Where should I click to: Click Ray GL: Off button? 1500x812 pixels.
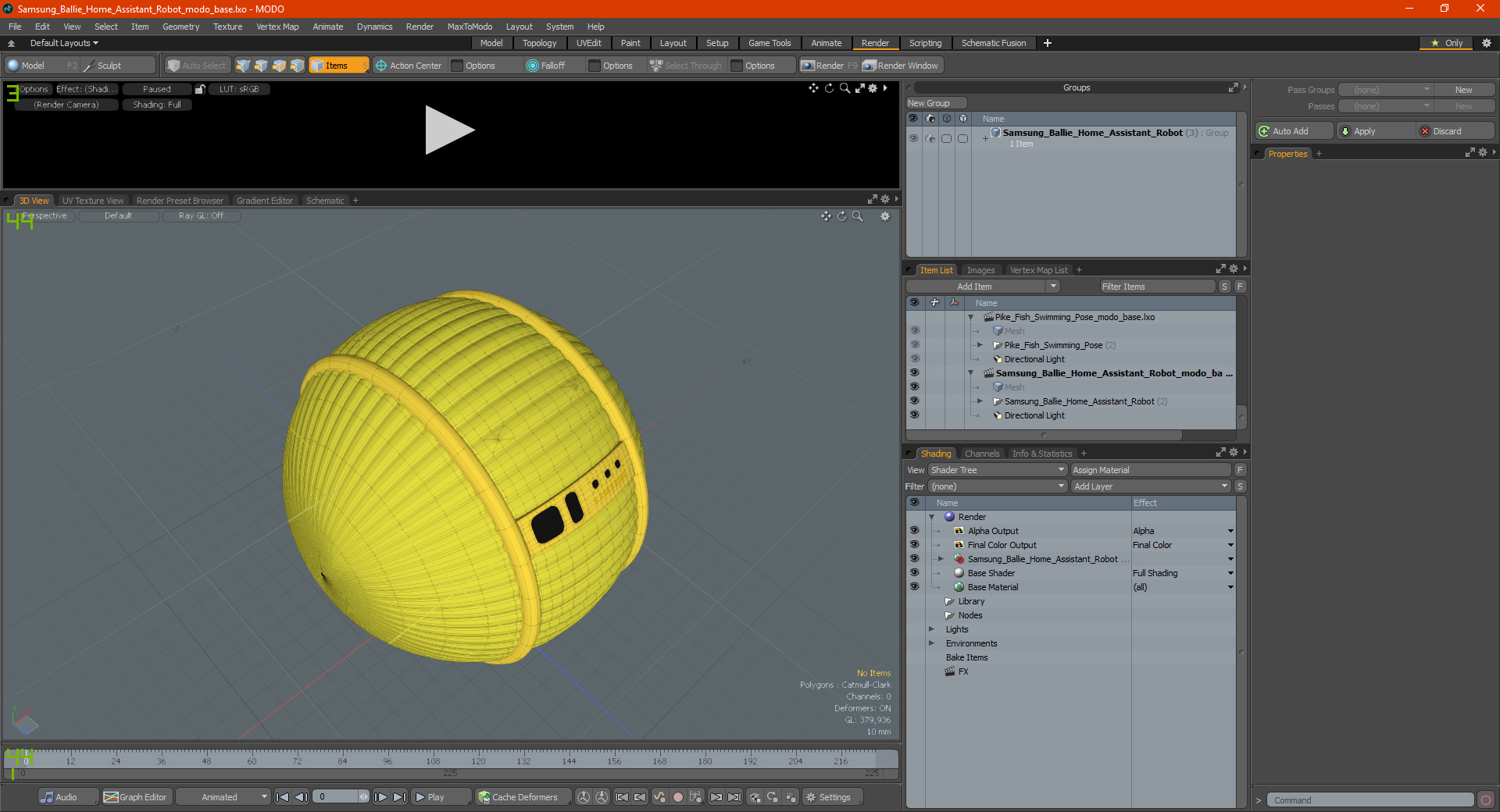tap(201, 216)
